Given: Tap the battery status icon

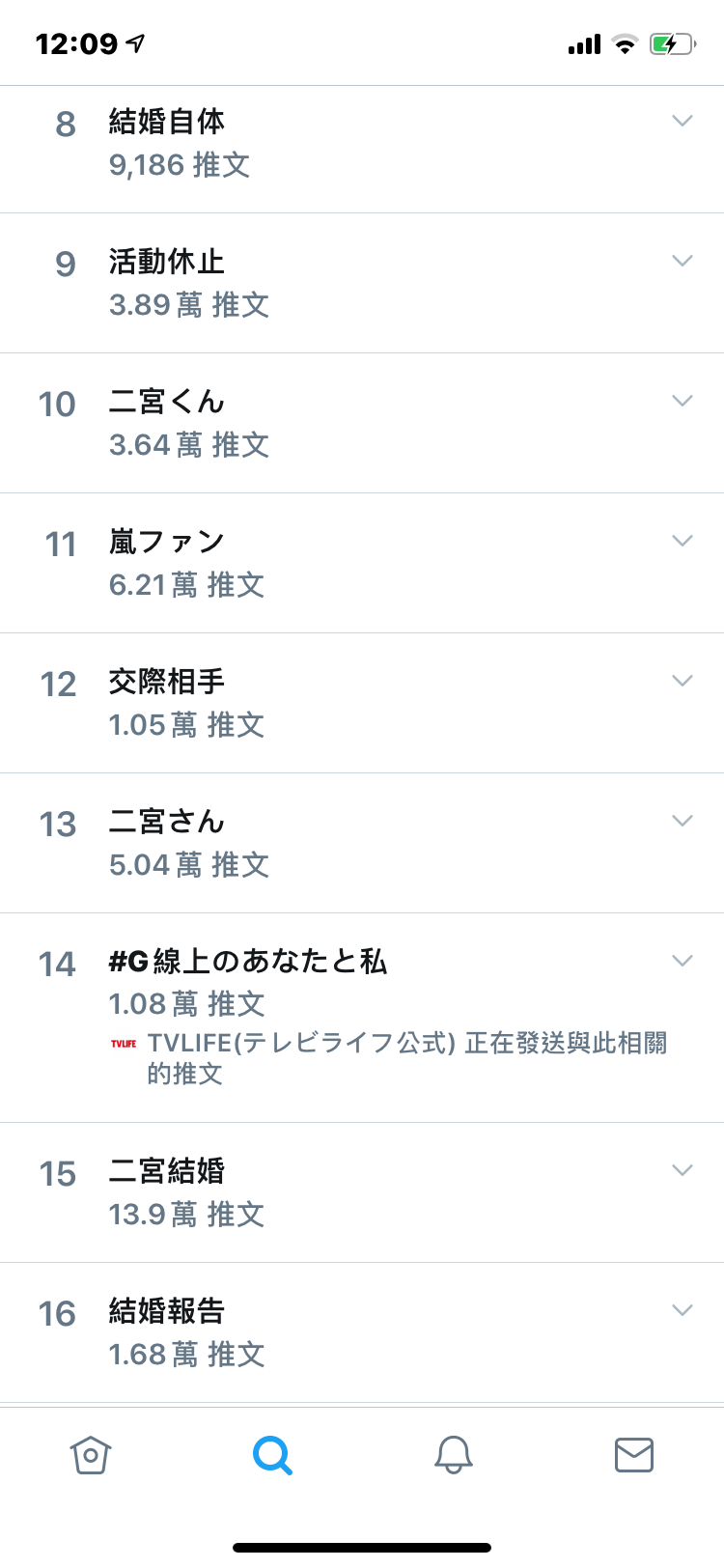Looking at the screenshot, I should coord(673,43).
